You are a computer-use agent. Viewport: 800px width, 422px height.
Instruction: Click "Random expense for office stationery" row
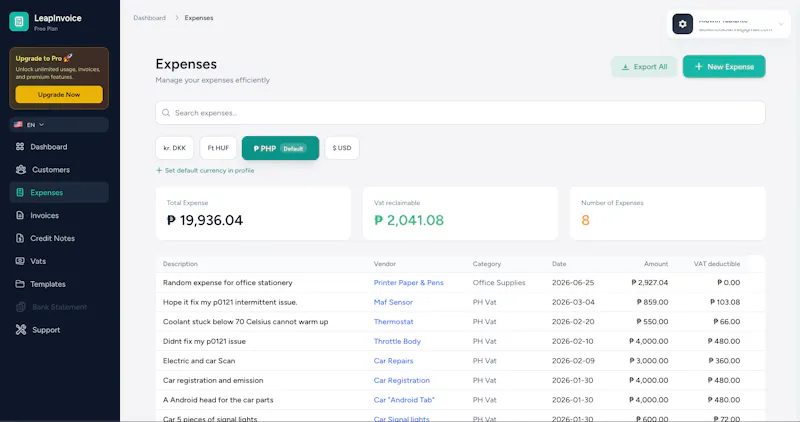coord(460,283)
